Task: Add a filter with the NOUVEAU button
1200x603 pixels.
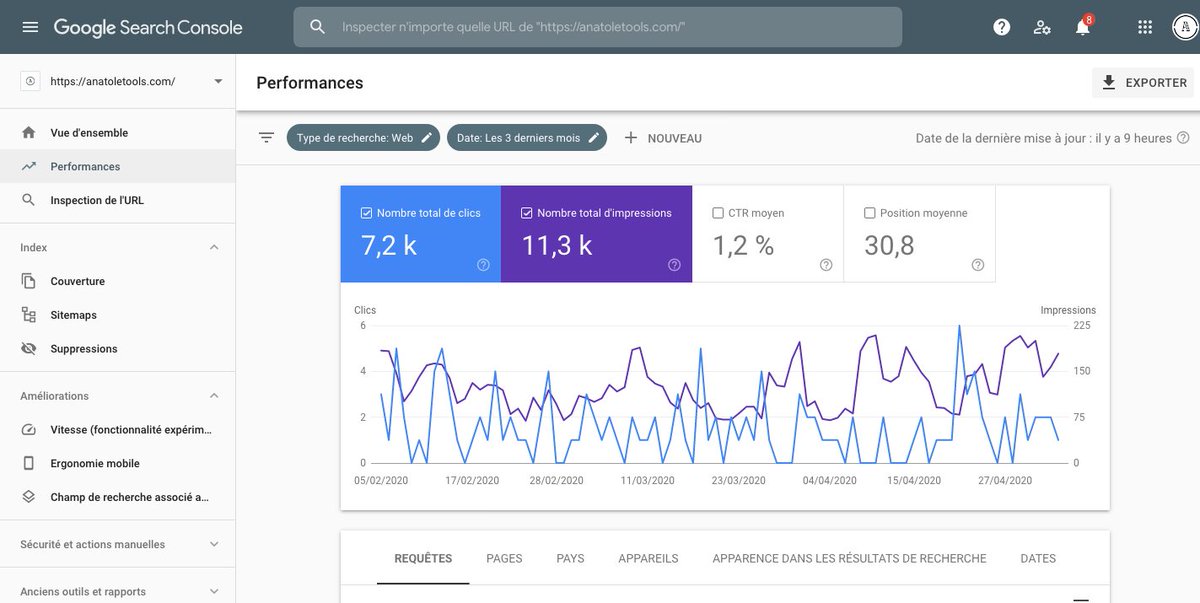Action: [x=664, y=138]
